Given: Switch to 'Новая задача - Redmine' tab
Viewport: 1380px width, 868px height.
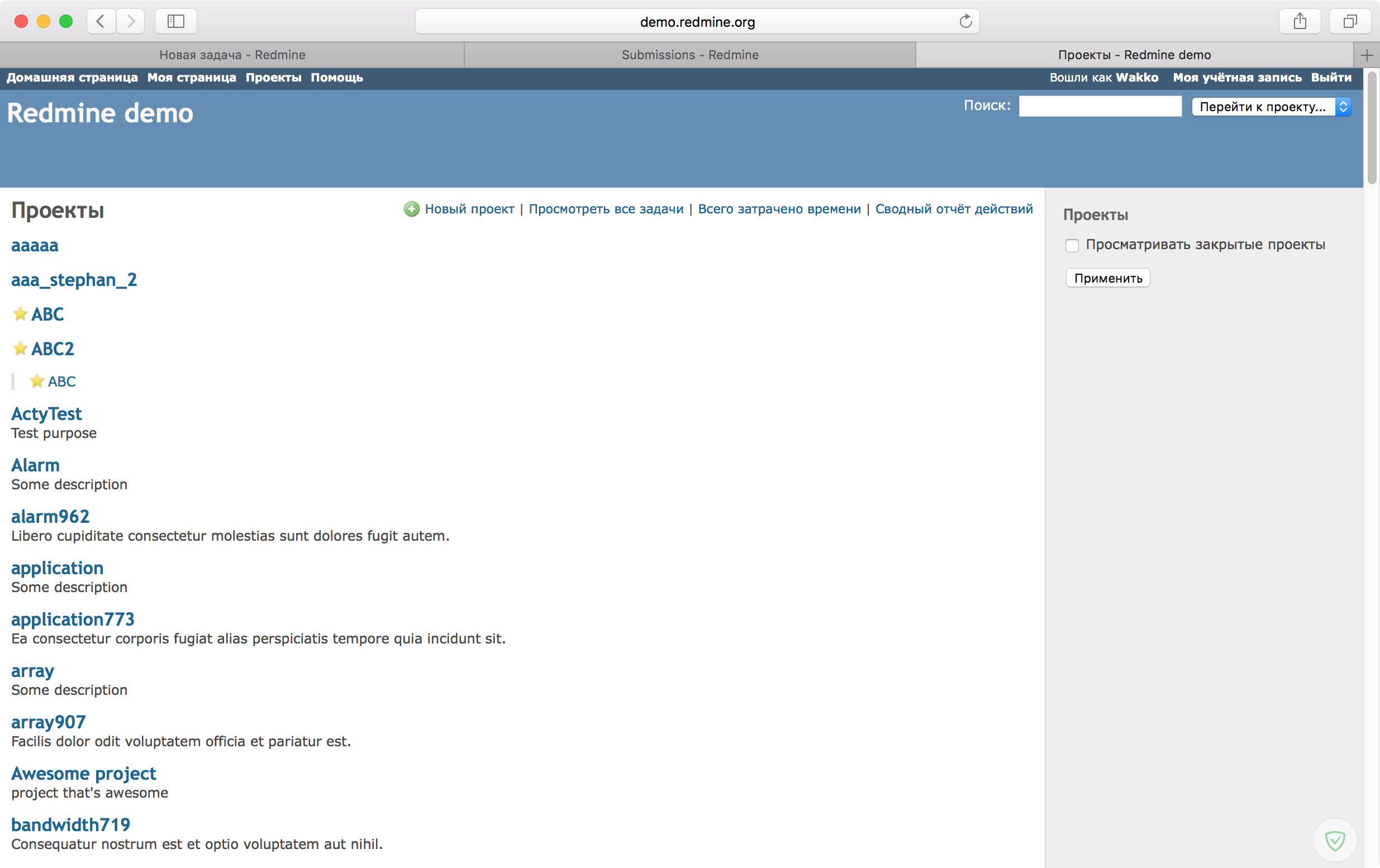Looking at the screenshot, I should 232,55.
